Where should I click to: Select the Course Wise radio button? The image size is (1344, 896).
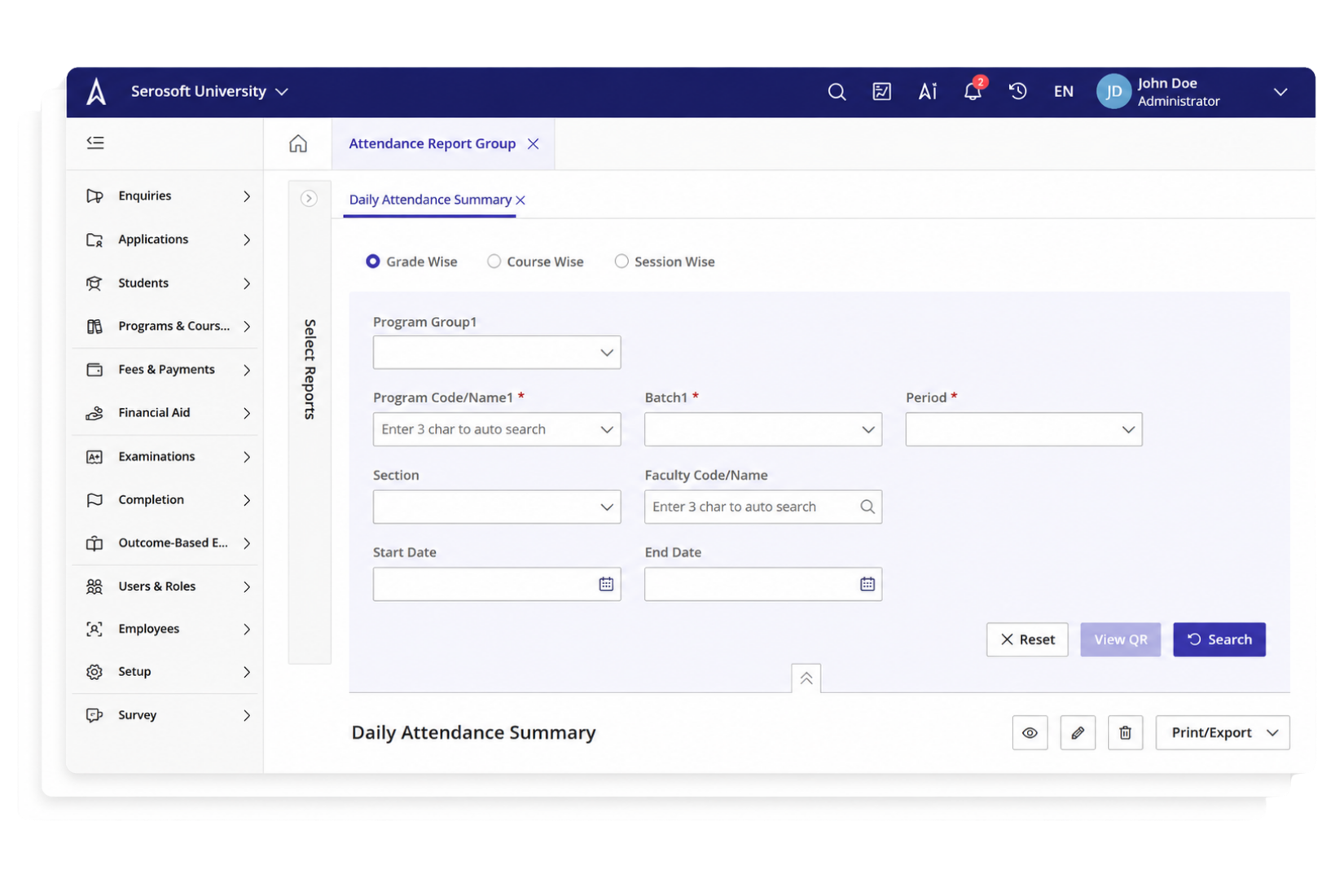494,261
